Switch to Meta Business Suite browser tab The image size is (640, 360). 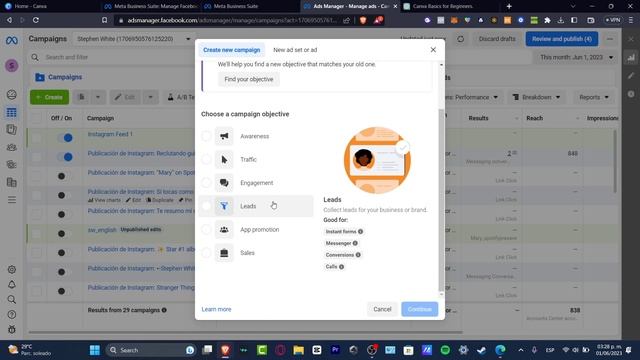(x=249, y=6)
